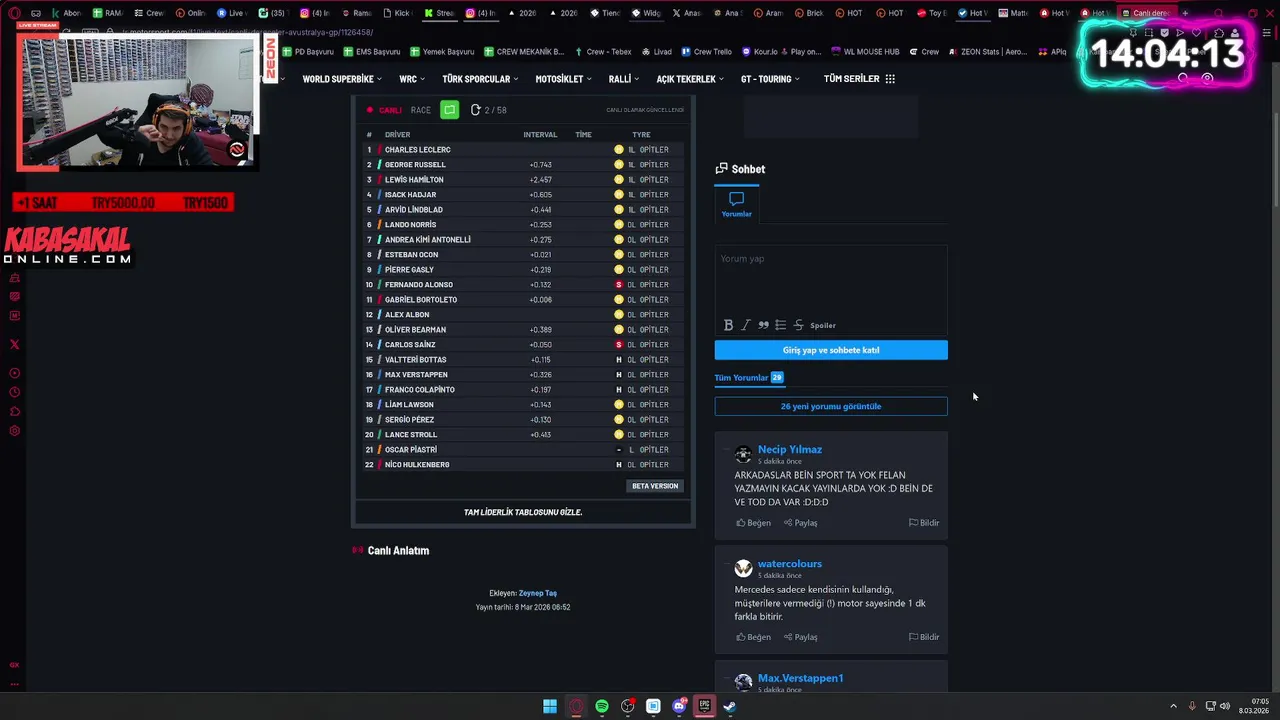The image size is (1280, 720).
Task: Click the Opera browser icon in taskbar
Action: point(576,706)
